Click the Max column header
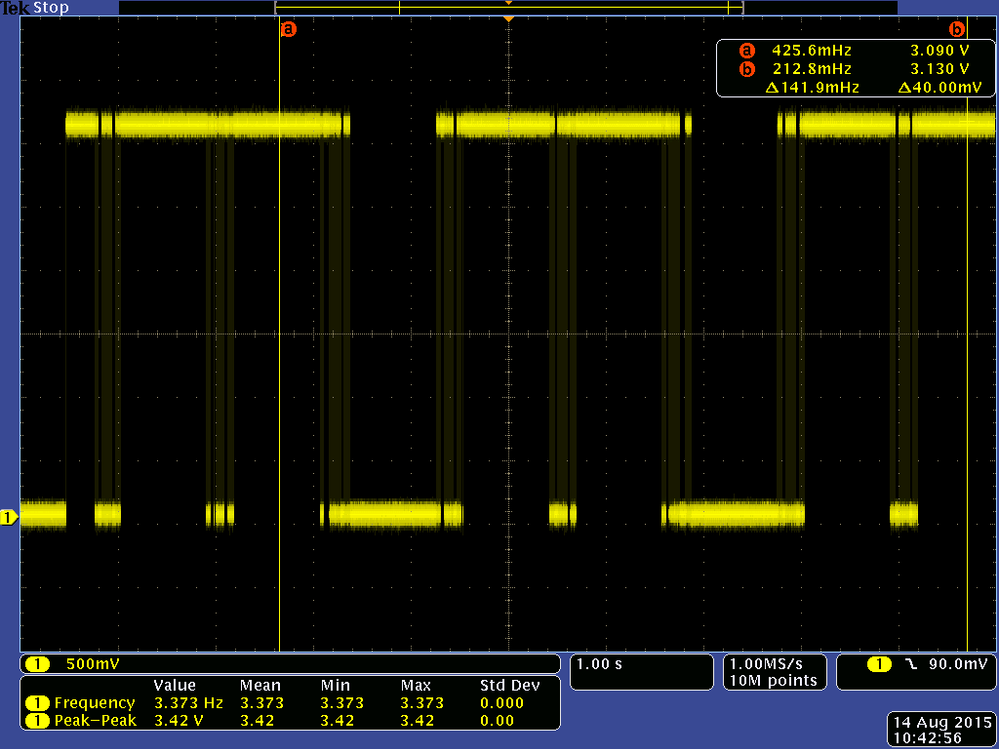This screenshot has width=999, height=749. 416,685
